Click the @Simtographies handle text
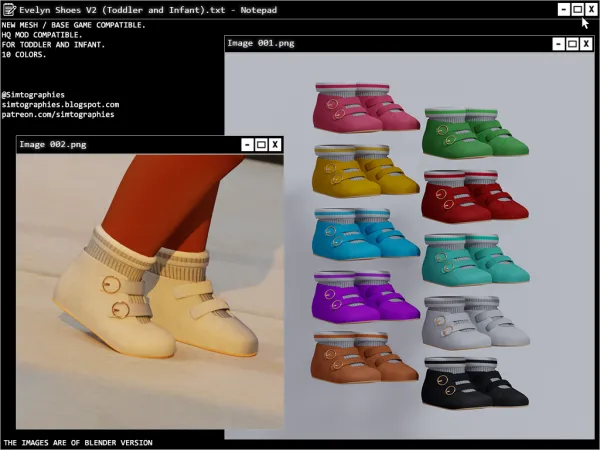The height and width of the screenshot is (450, 600). [33, 95]
